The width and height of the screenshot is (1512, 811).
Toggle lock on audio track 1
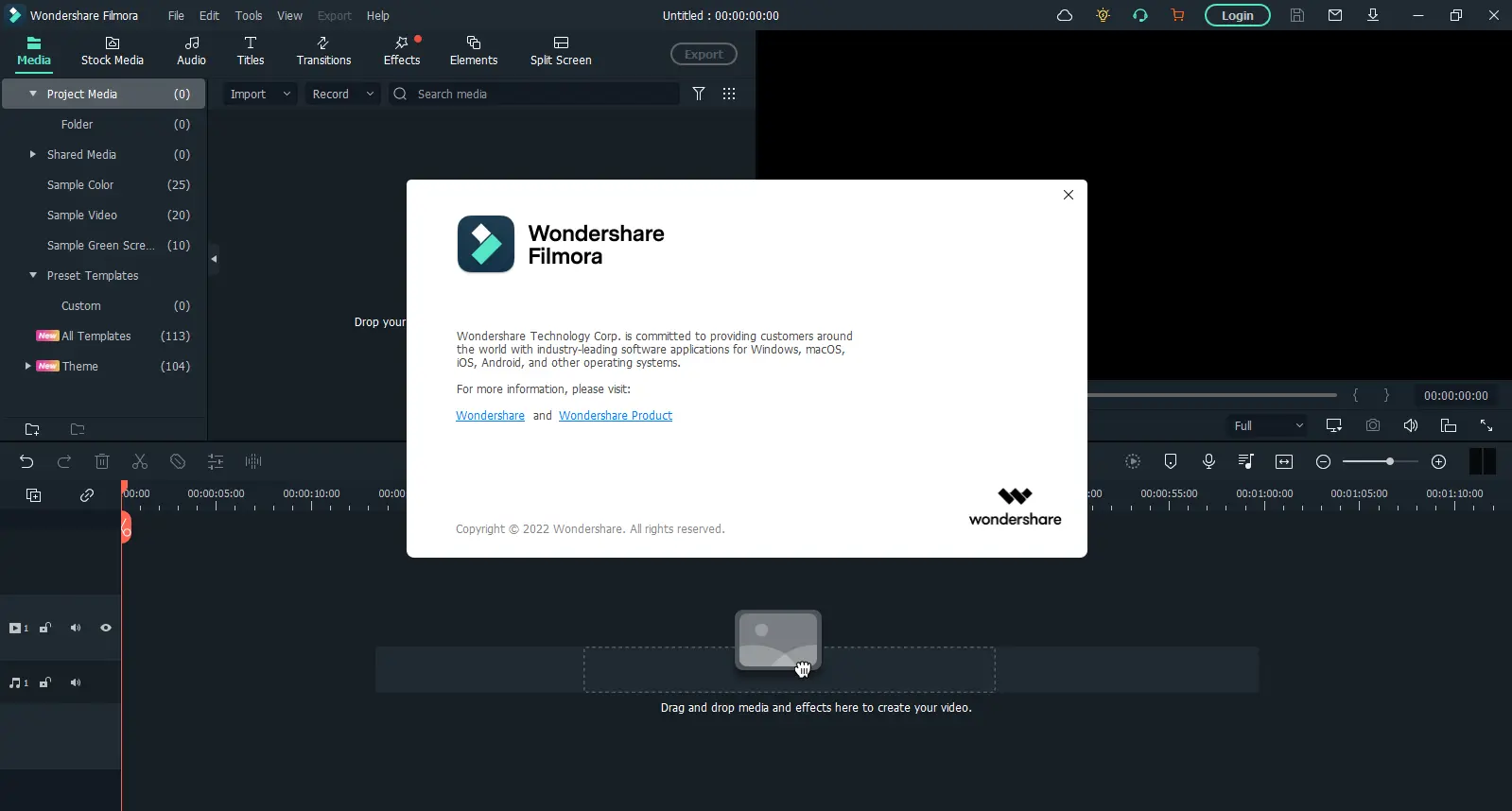[44, 682]
